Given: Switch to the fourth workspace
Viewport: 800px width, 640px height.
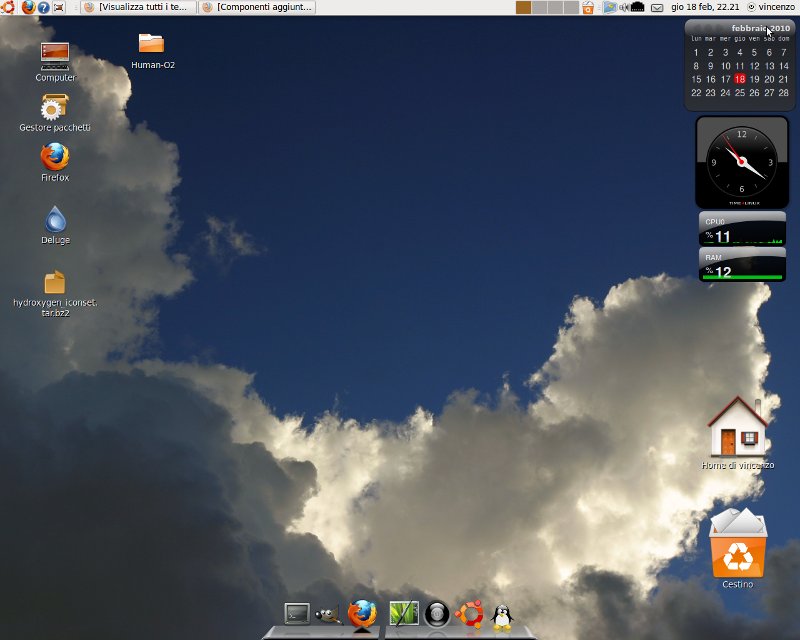Looking at the screenshot, I should [571, 7].
